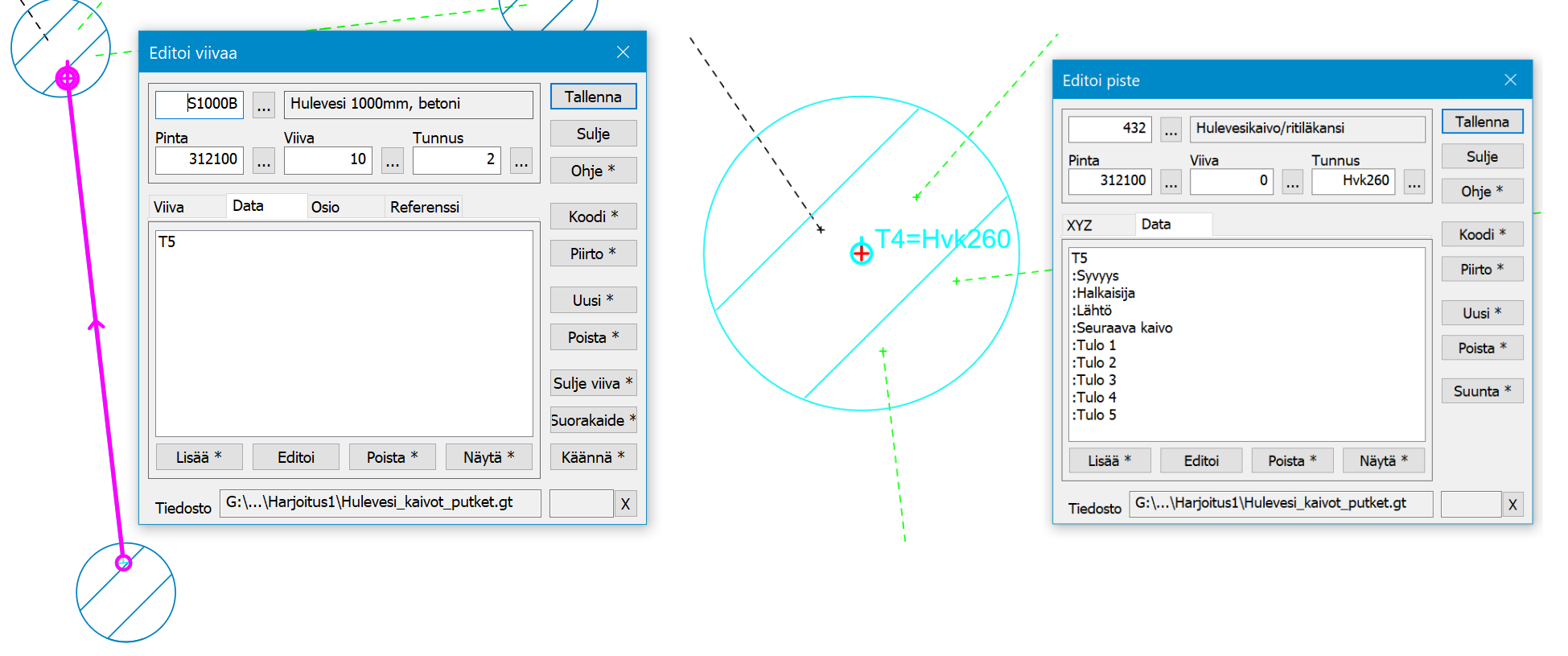
Task: Click the magenta node at pipe's top end
Action: point(68,78)
